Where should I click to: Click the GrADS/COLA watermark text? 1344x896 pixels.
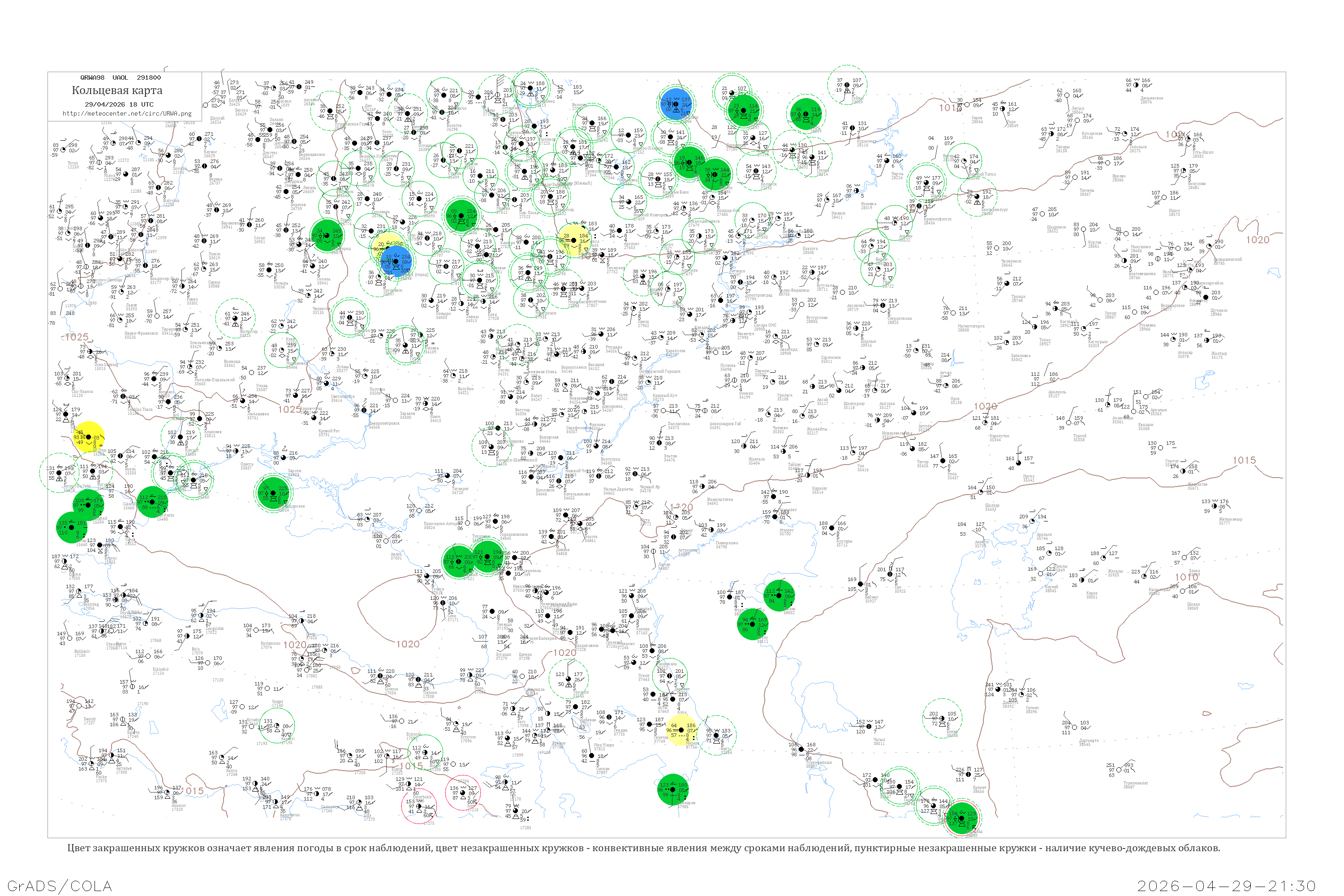pos(60,886)
